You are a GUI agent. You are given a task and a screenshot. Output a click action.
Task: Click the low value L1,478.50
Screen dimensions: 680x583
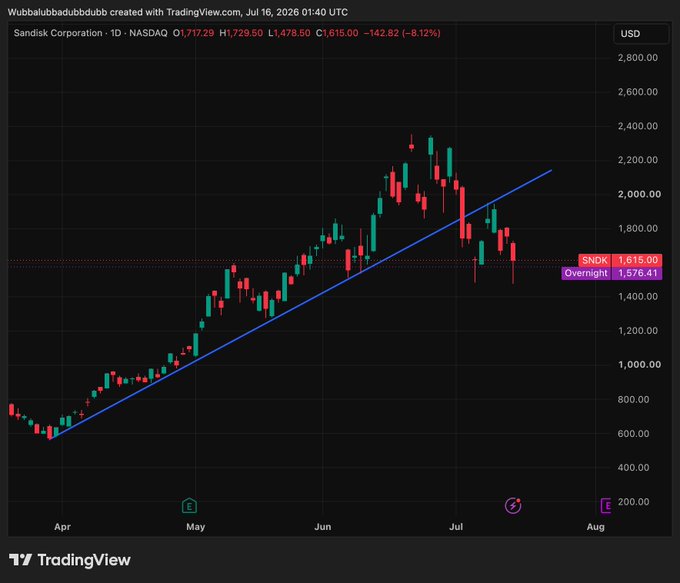pyautogui.click(x=289, y=33)
